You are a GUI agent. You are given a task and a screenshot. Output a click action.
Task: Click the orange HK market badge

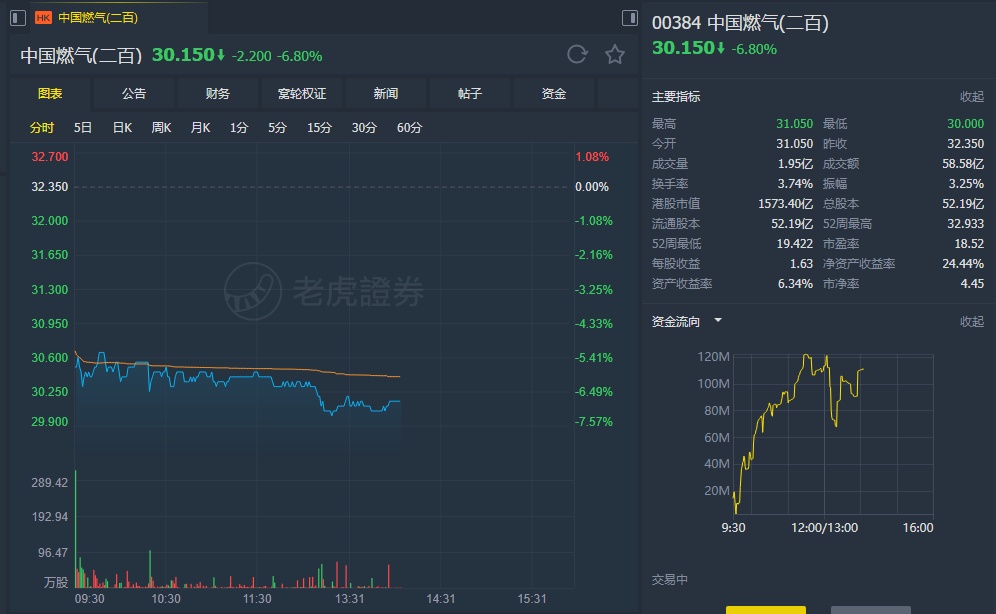[43, 18]
